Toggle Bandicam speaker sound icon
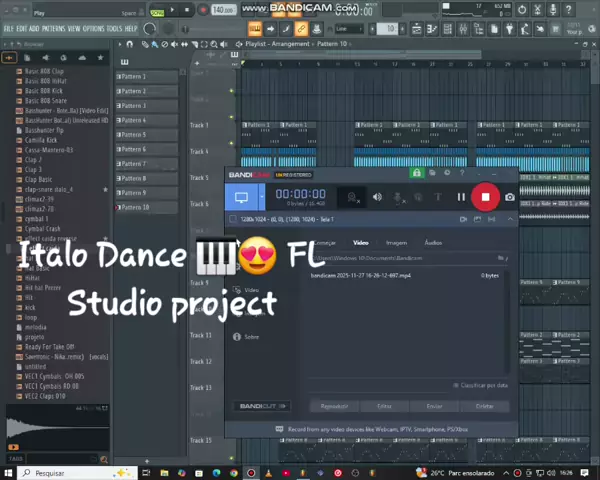The width and height of the screenshot is (600, 480). (377, 197)
